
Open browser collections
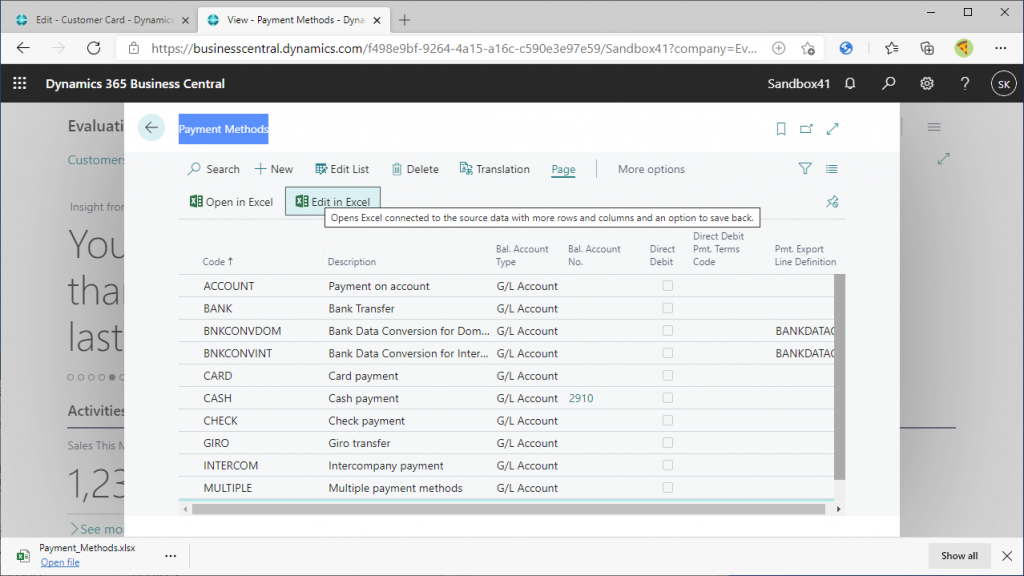click(927, 48)
